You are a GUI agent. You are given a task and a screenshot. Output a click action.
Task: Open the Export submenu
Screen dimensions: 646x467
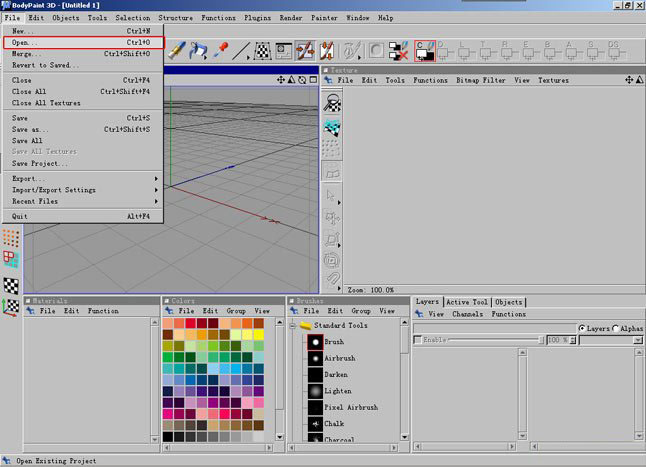(x=83, y=179)
